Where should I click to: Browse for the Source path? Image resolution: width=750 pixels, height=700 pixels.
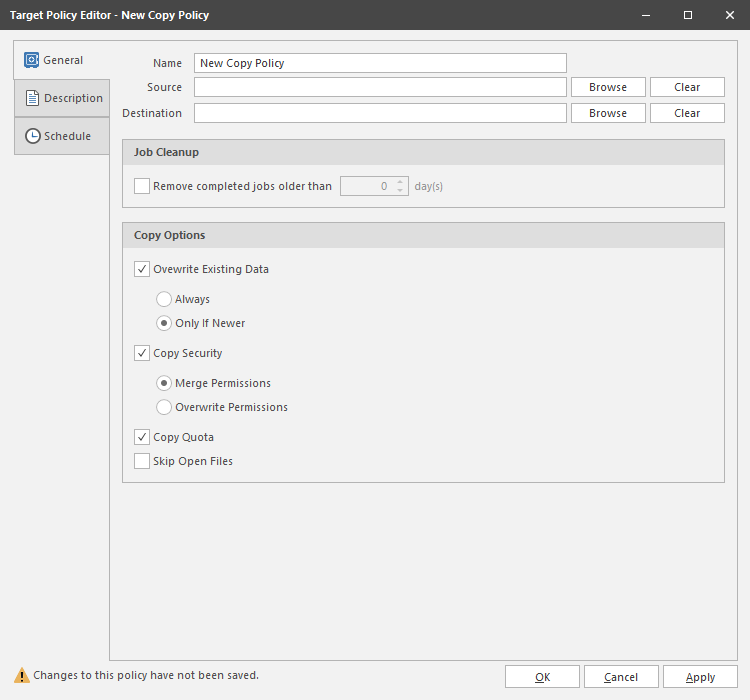(x=608, y=87)
